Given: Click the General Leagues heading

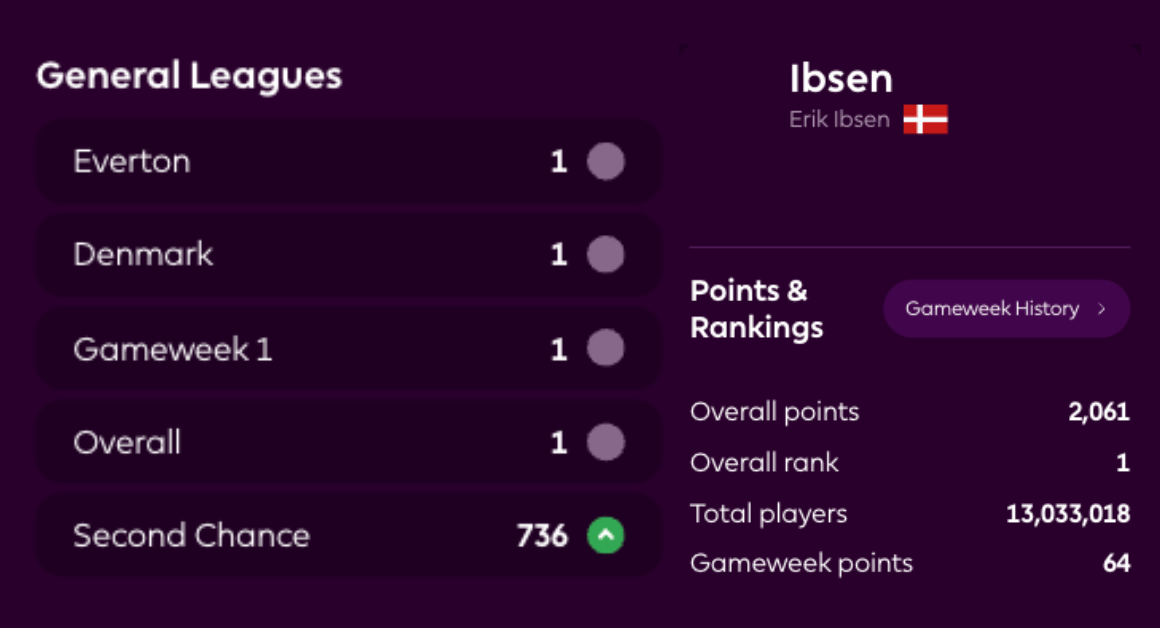Looking at the screenshot, I should coord(189,76).
